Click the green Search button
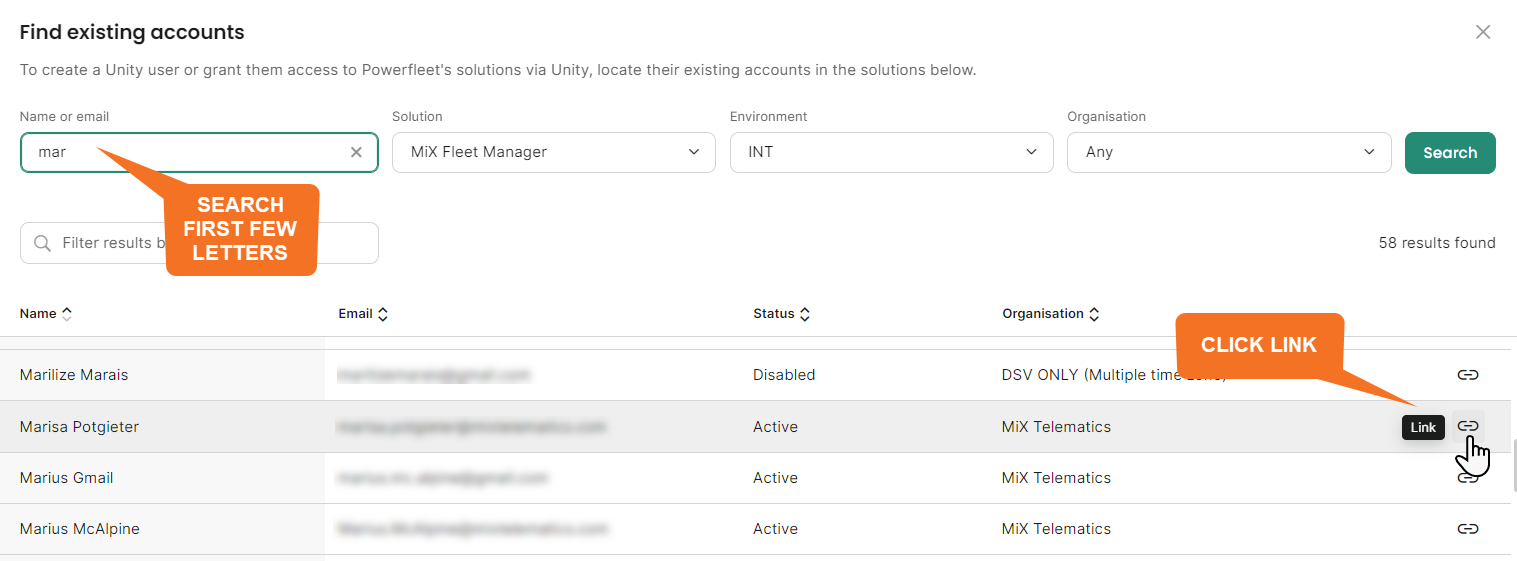Image resolution: width=1517 pixels, height=561 pixels. tap(1450, 153)
